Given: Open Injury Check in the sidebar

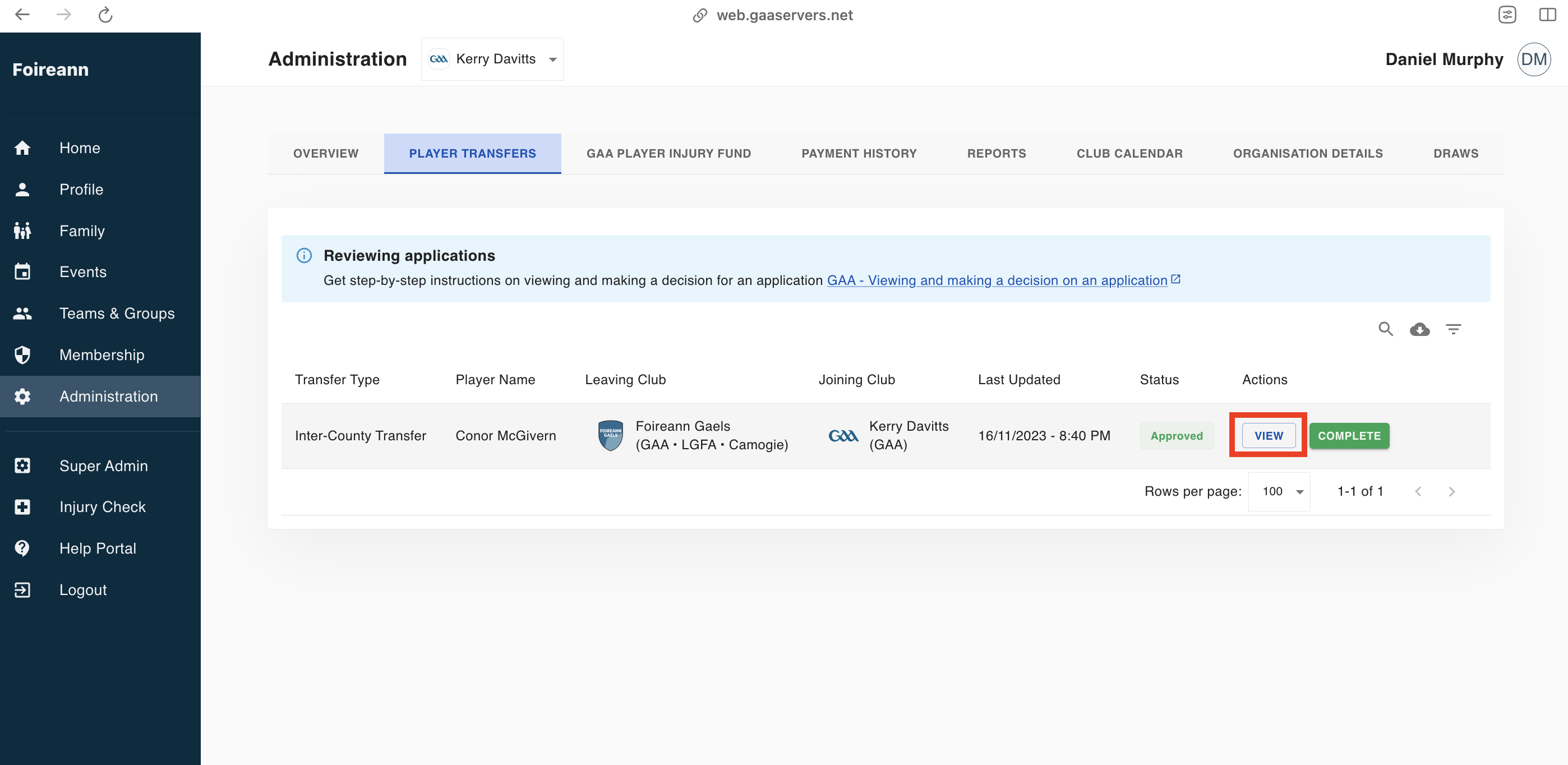Looking at the screenshot, I should (x=100, y=507).
